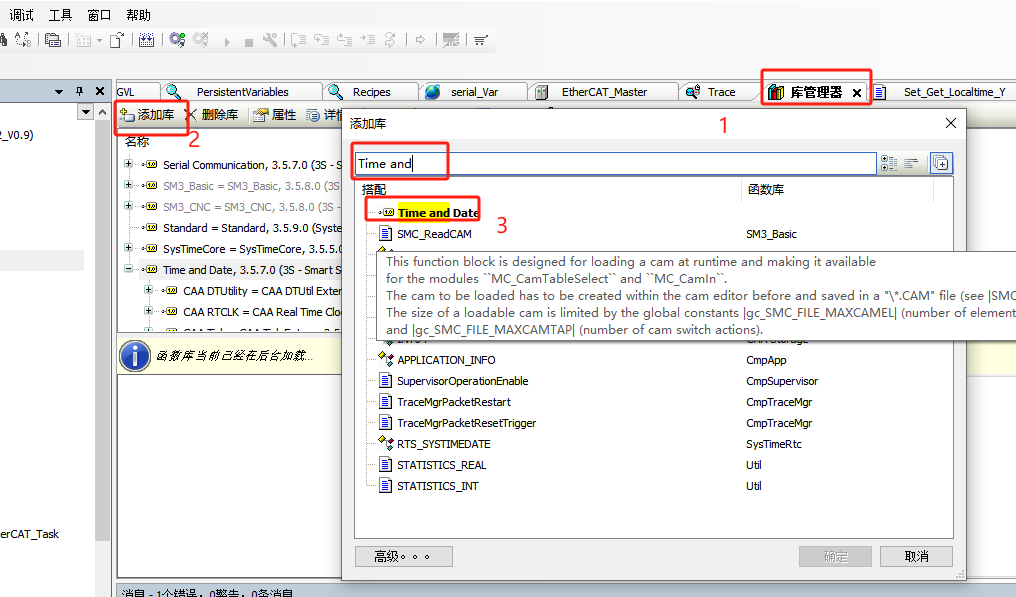This screenshot has height=597, width=1016.
Task: Click the 删除库 (Delete library) button
Action: pyautogui.click(x=212, y=115)
